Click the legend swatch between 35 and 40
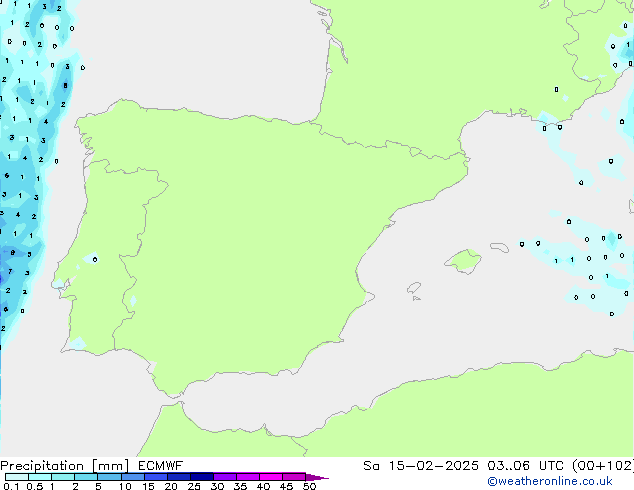634x490 pixels. tap(248, 477)
